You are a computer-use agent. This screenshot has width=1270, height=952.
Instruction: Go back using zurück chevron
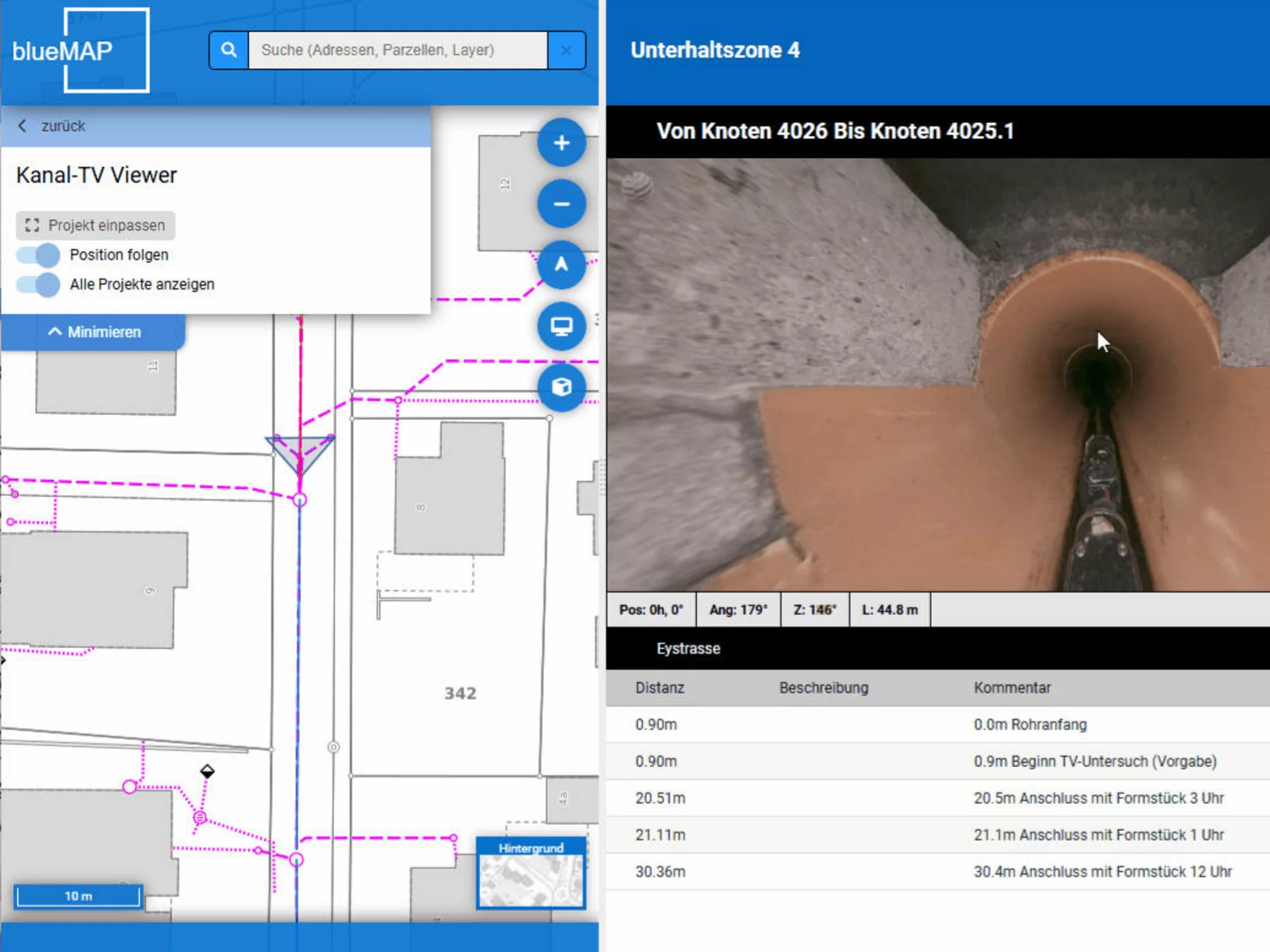[22, 126]
